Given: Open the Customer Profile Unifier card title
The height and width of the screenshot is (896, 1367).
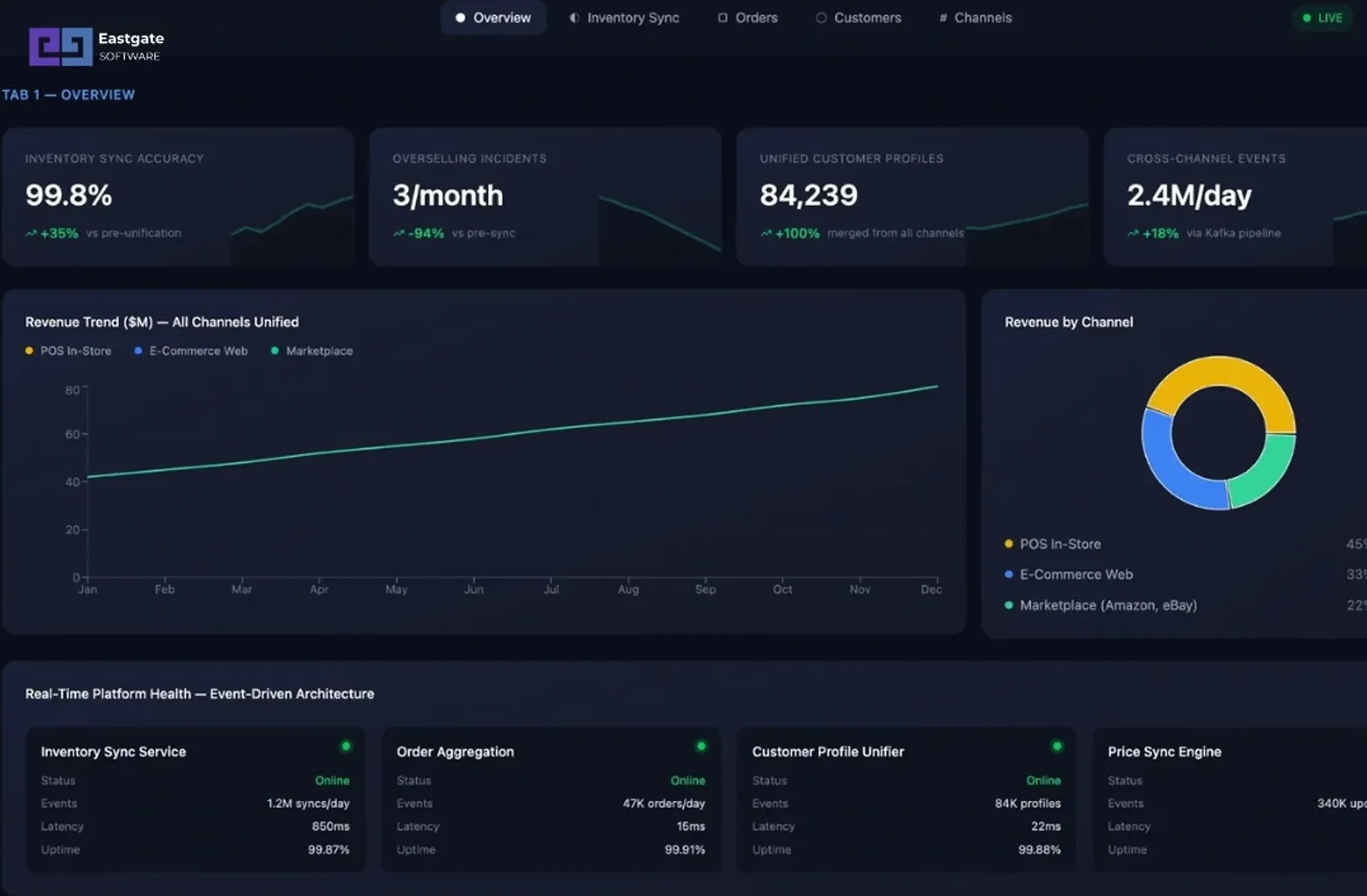Looking at the screenshot, I should point(828,752).
